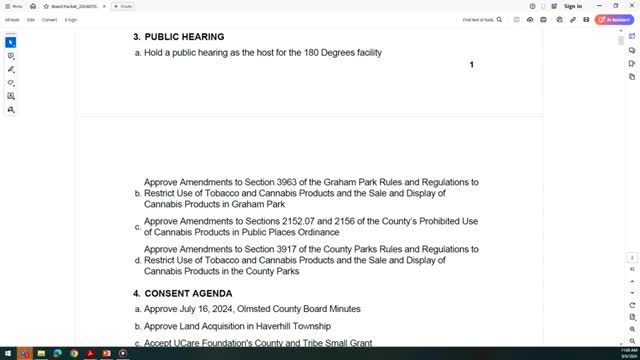Click the Rotate clockwise icon
The image size is (640, 360).
coord(632,305)
